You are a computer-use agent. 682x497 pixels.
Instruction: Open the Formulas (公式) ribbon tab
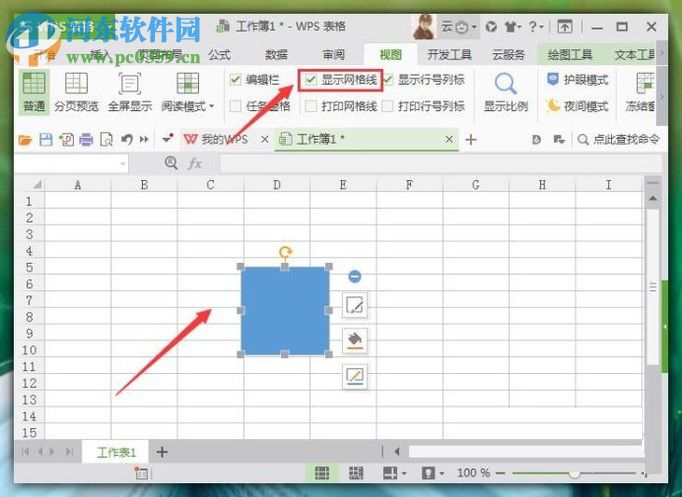[219, 55]
